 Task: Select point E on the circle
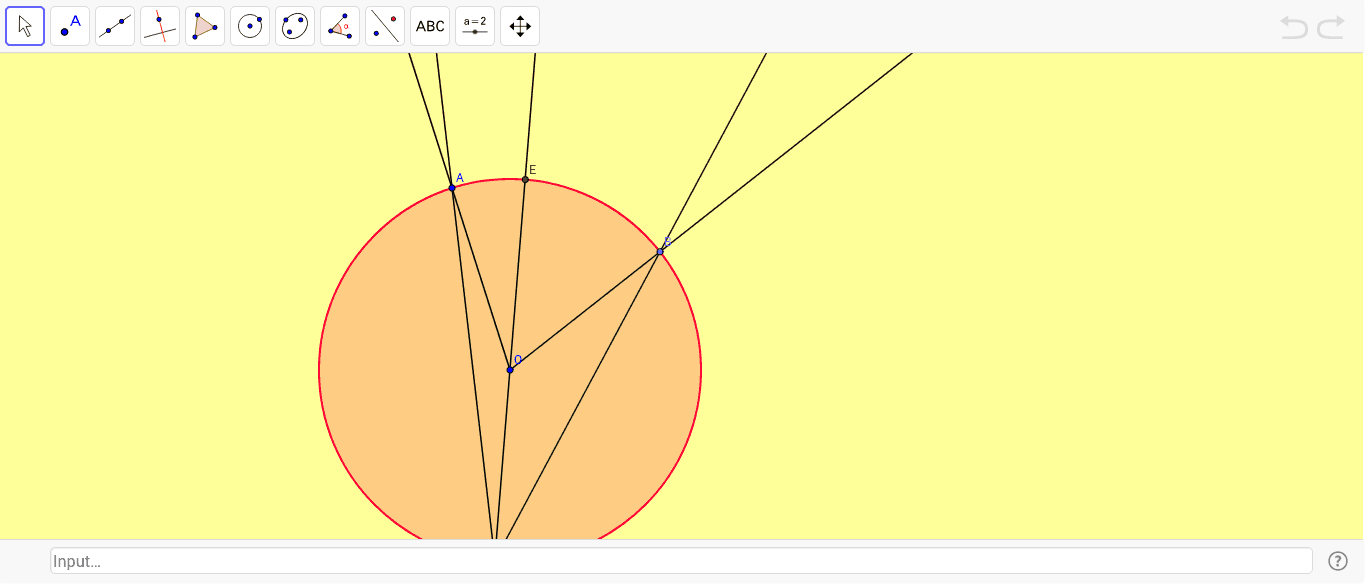point(525,179)
